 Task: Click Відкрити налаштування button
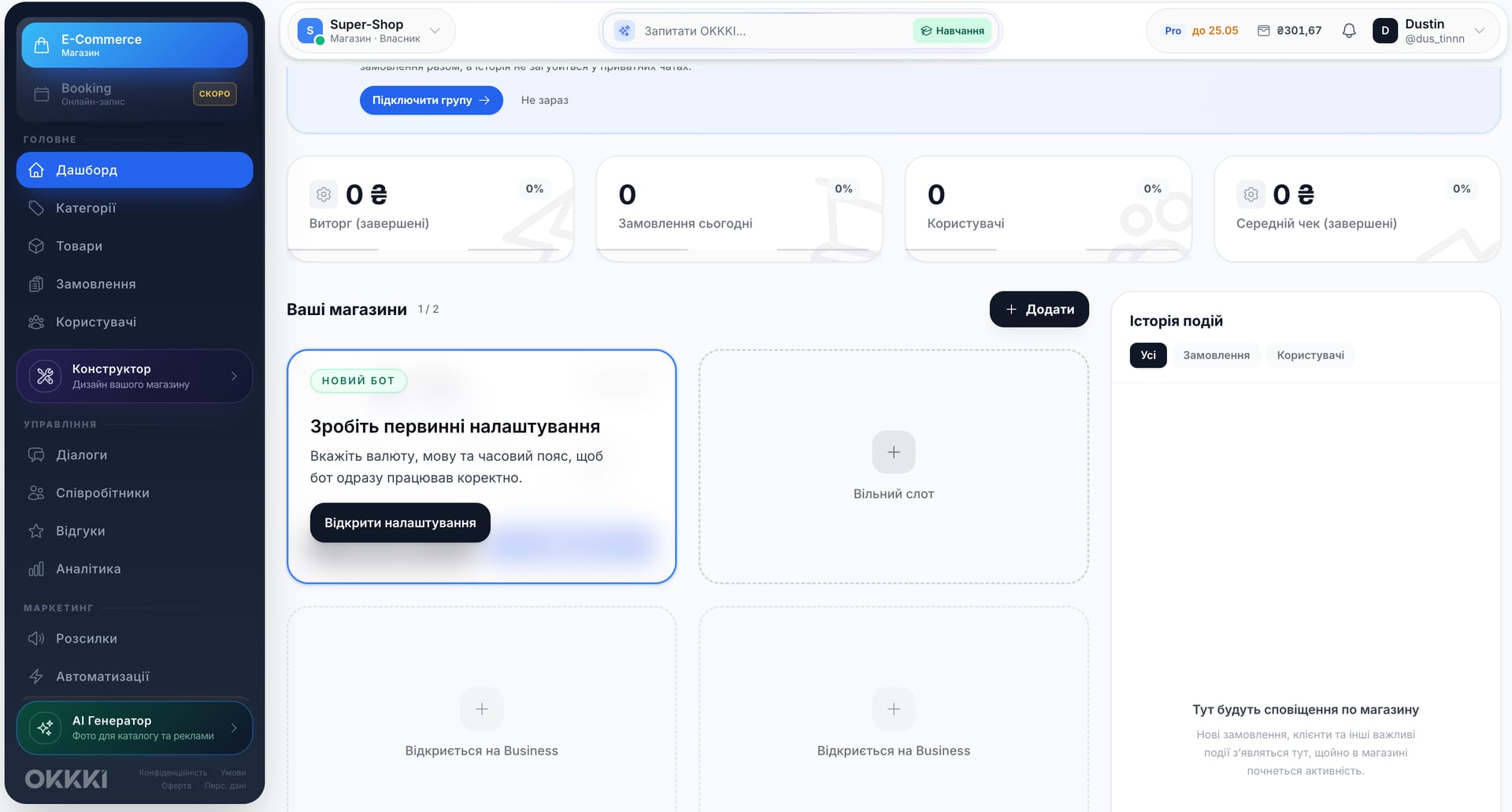point(400,523)
